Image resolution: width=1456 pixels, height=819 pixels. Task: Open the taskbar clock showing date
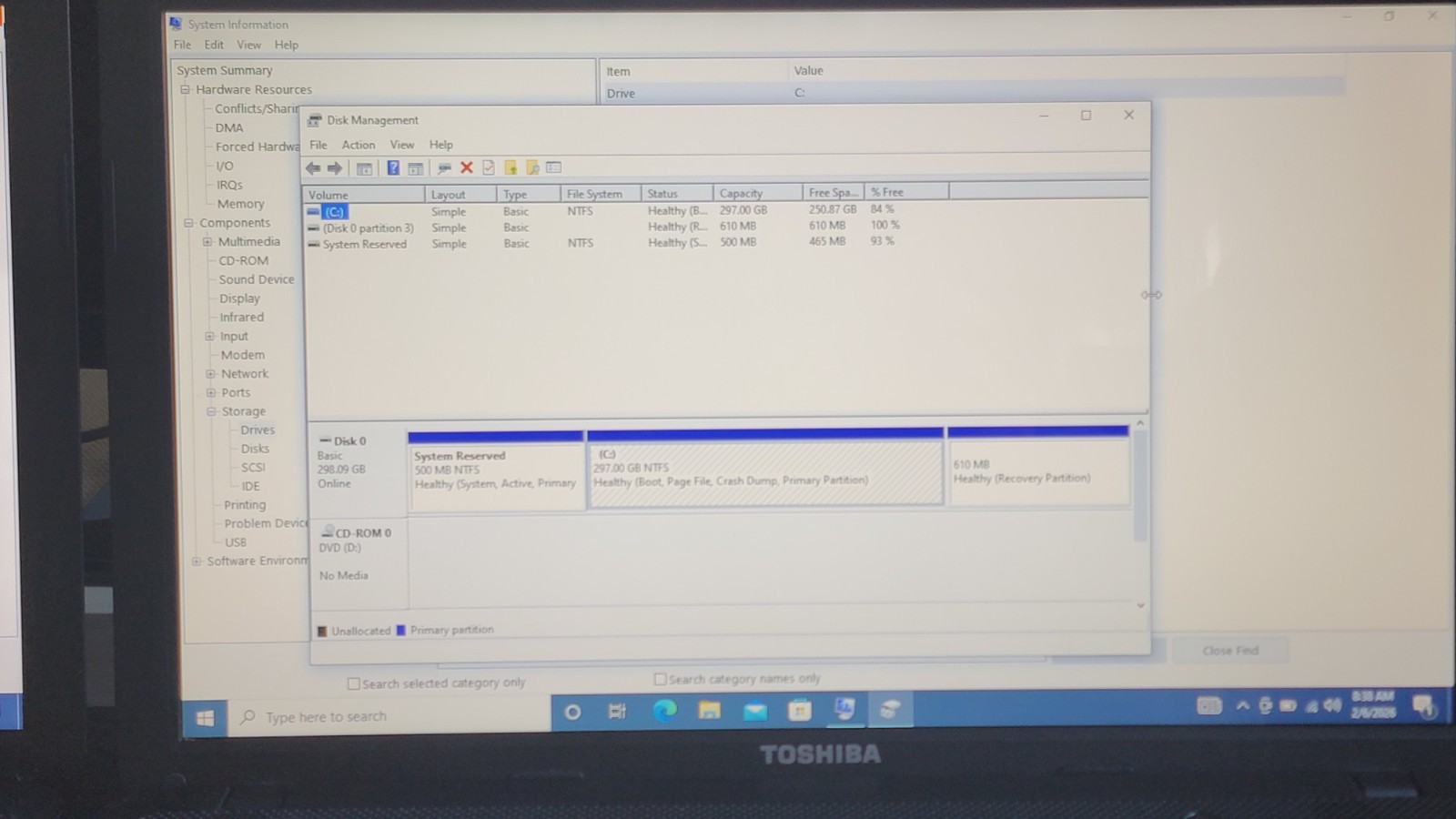pyautogui.click(x=1373, y=704)
